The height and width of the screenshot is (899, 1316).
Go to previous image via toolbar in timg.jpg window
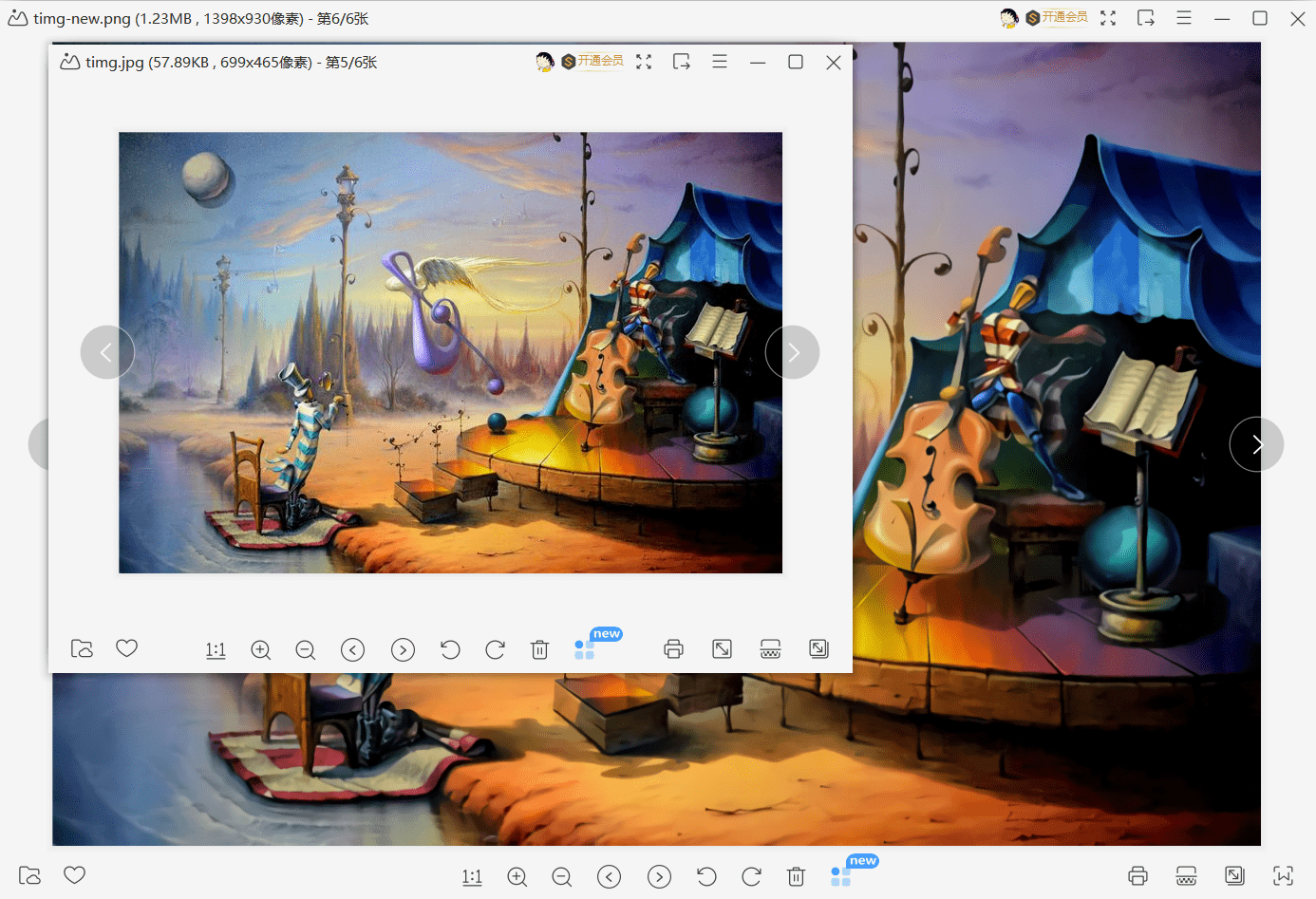(x=353, y=650)
